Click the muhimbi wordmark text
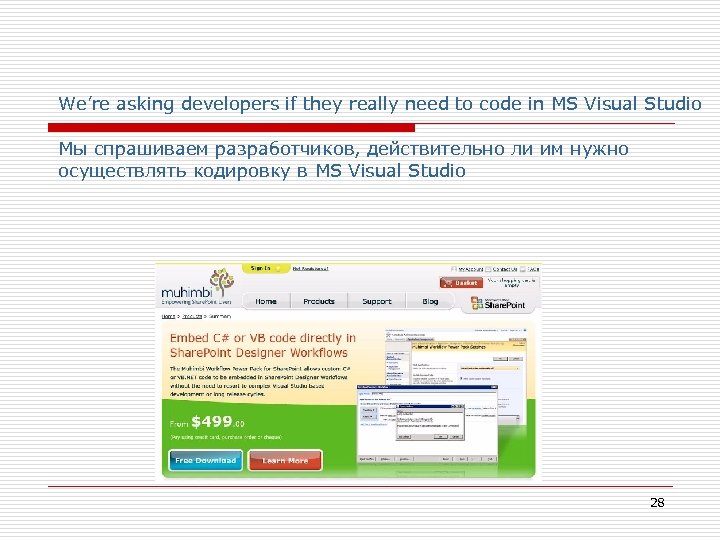Image resolution: width=720 pixels, height=540 pixels. 187,292
